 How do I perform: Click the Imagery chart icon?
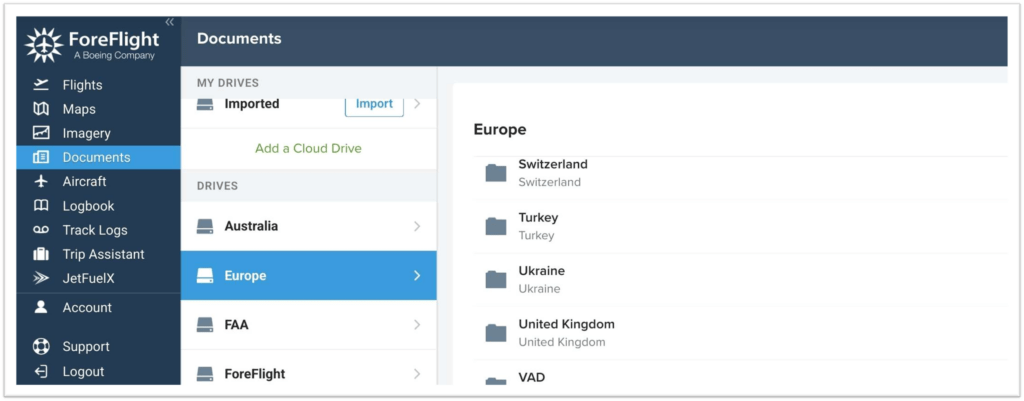tap(40, 133)
